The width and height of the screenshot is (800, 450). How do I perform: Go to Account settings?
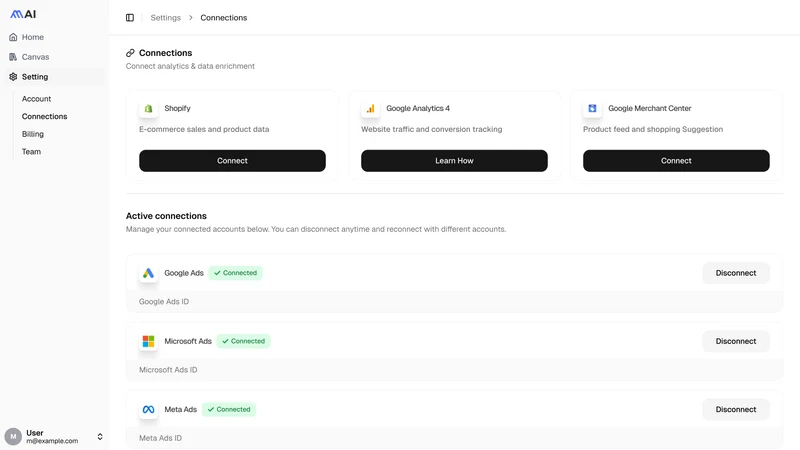[x=36, y=99]
